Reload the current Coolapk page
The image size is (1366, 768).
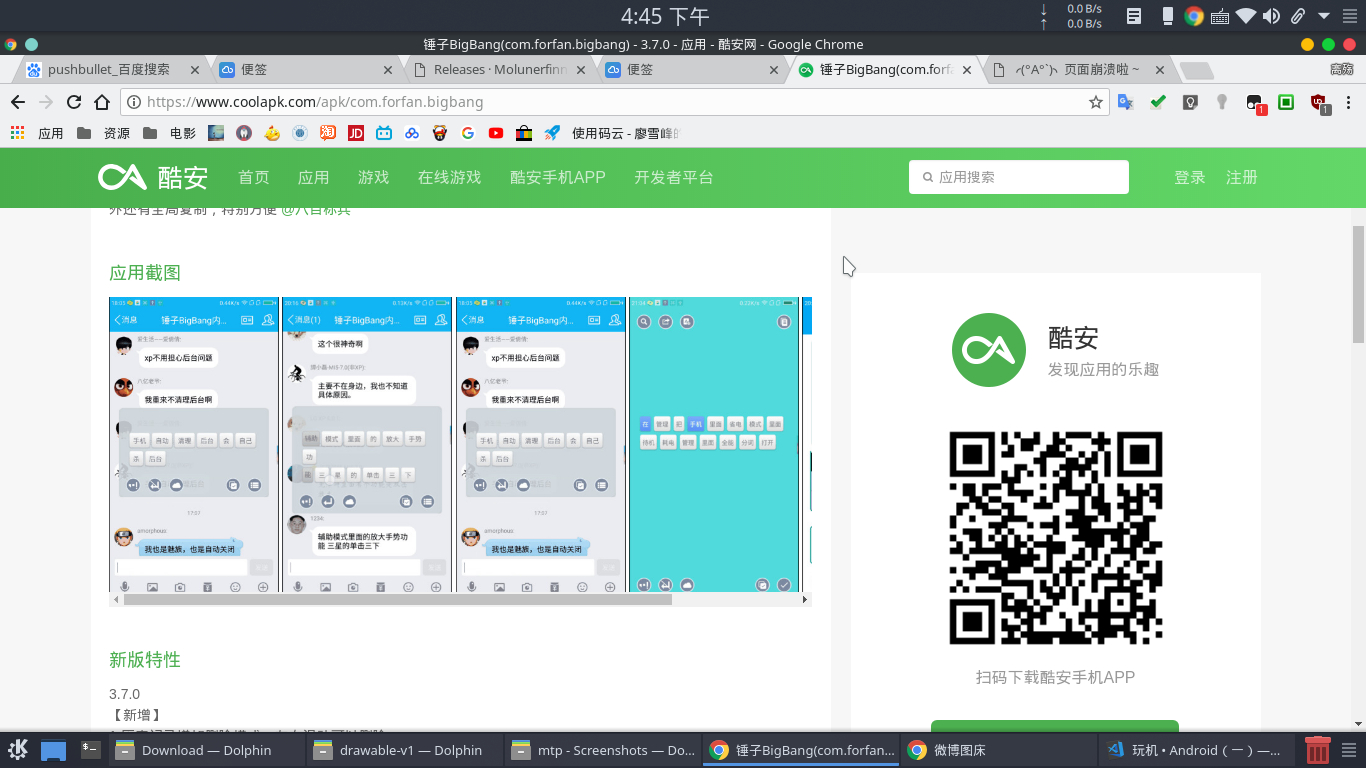coord(74,102)
